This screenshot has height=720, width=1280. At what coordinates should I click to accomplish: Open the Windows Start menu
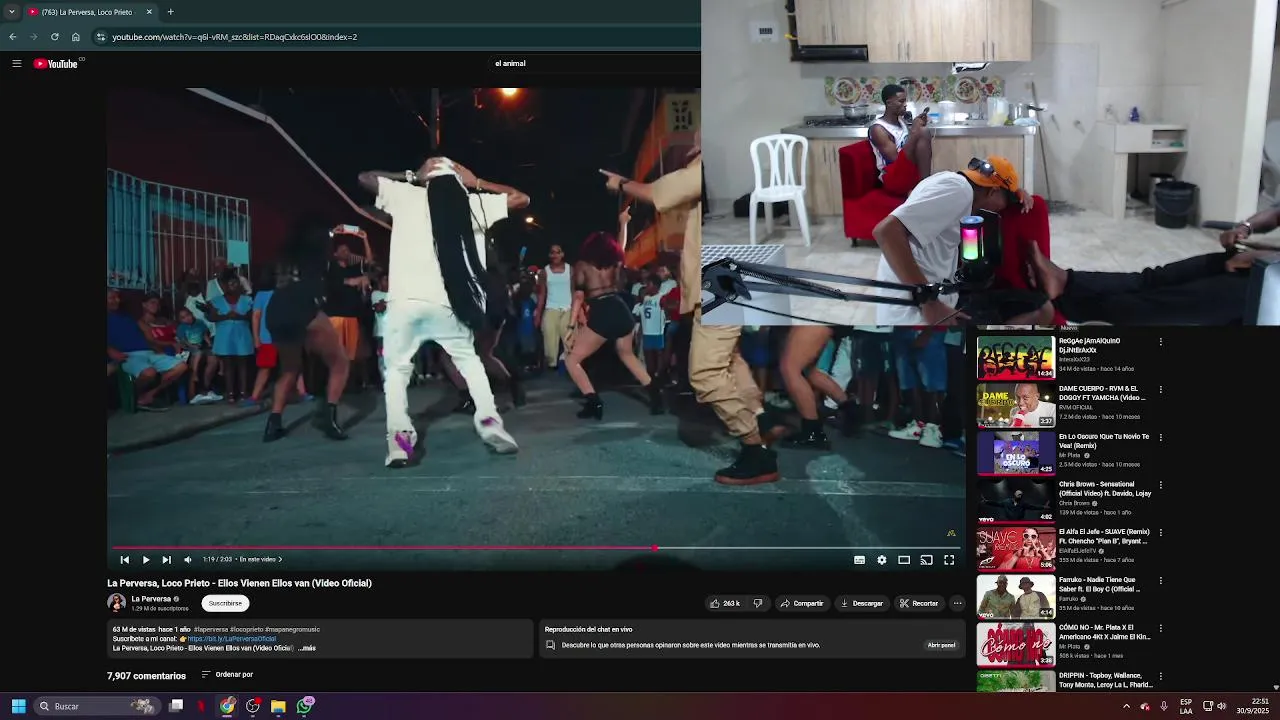point(18,706)
